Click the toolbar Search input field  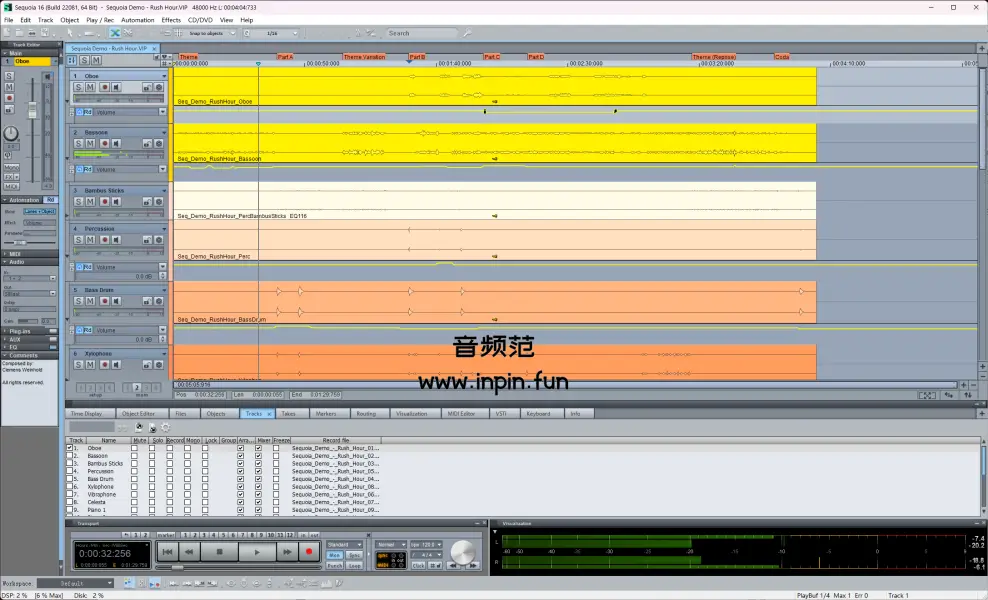click(422, 33)
